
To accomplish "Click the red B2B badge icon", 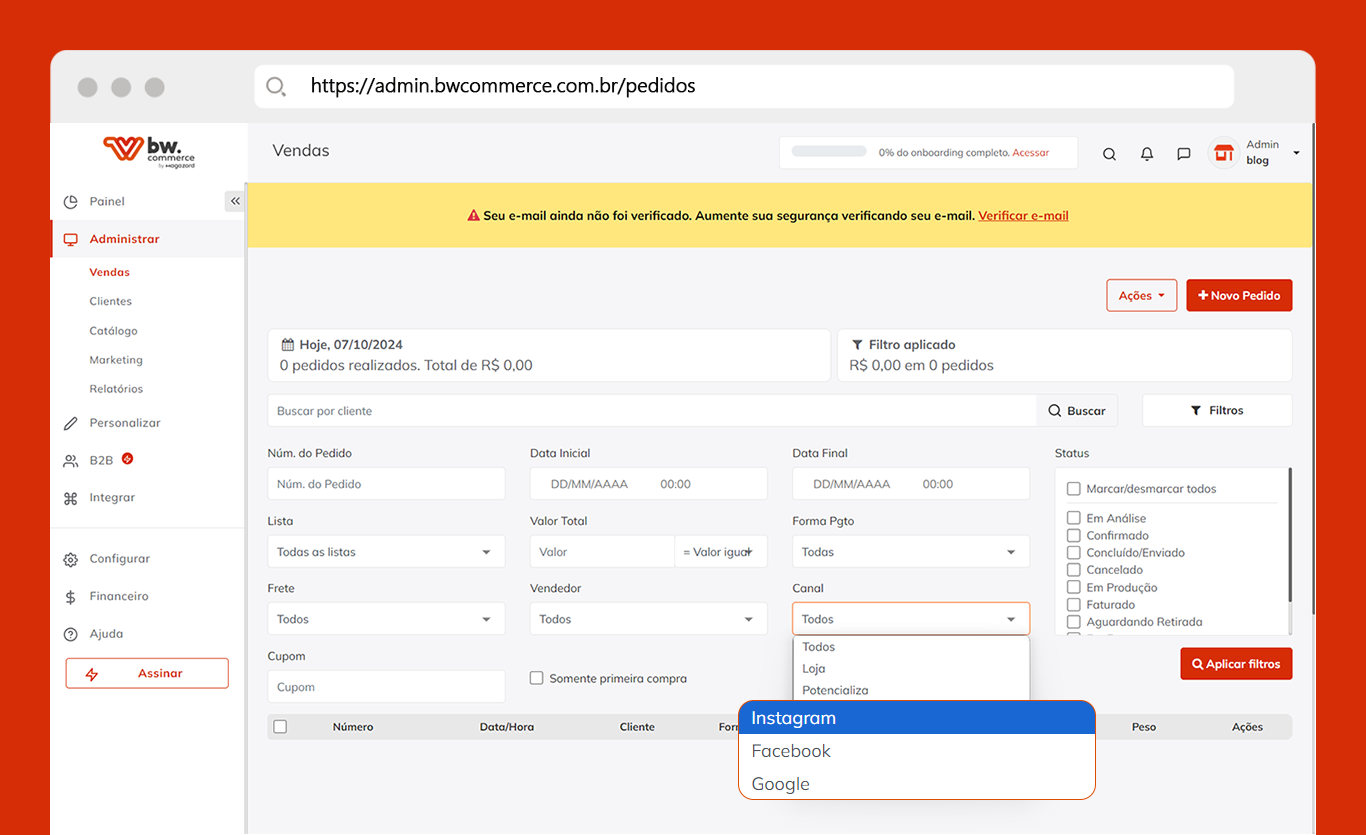I will [x=127, y=459].
